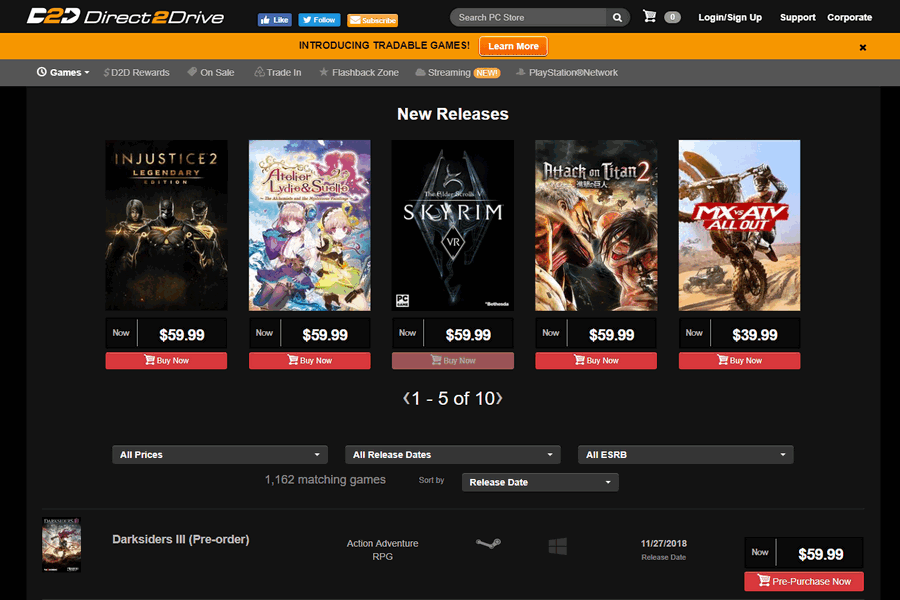Expand the All ESRB filter dropdown
The width and height of the screenshot is (900, 600).
(686, 455)
